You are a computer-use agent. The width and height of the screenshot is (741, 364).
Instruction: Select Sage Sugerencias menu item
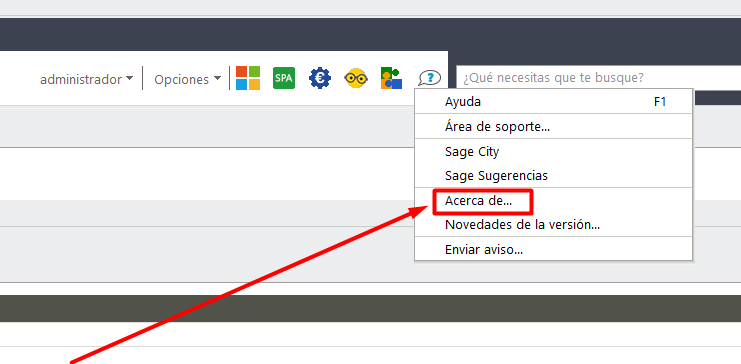(553, 175)
